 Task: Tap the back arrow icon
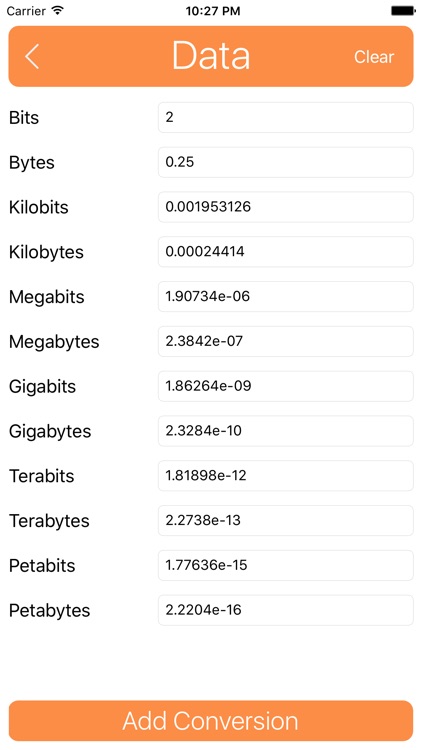point(32,56)
